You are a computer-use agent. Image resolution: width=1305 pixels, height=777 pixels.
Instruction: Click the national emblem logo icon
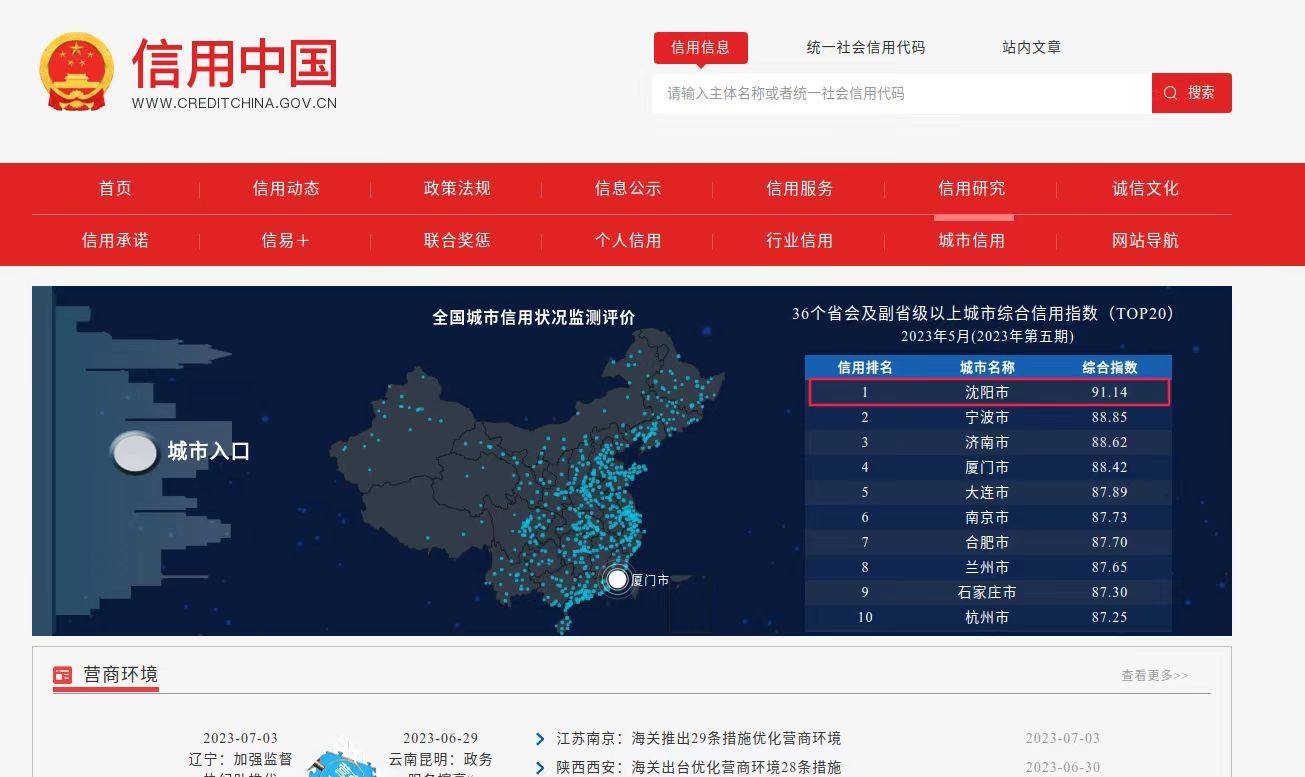pos(77,72)
